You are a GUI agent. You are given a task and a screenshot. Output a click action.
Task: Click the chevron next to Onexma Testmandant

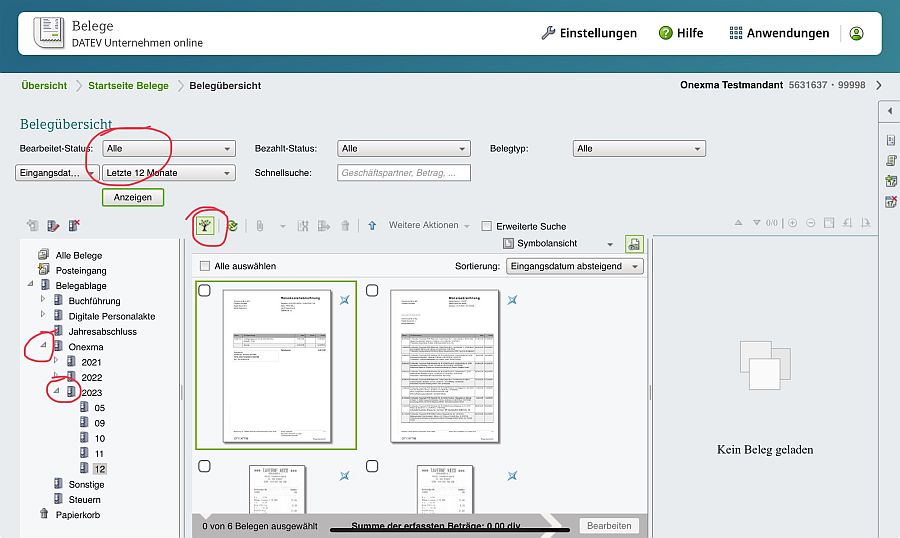click(x=879, y=85)
